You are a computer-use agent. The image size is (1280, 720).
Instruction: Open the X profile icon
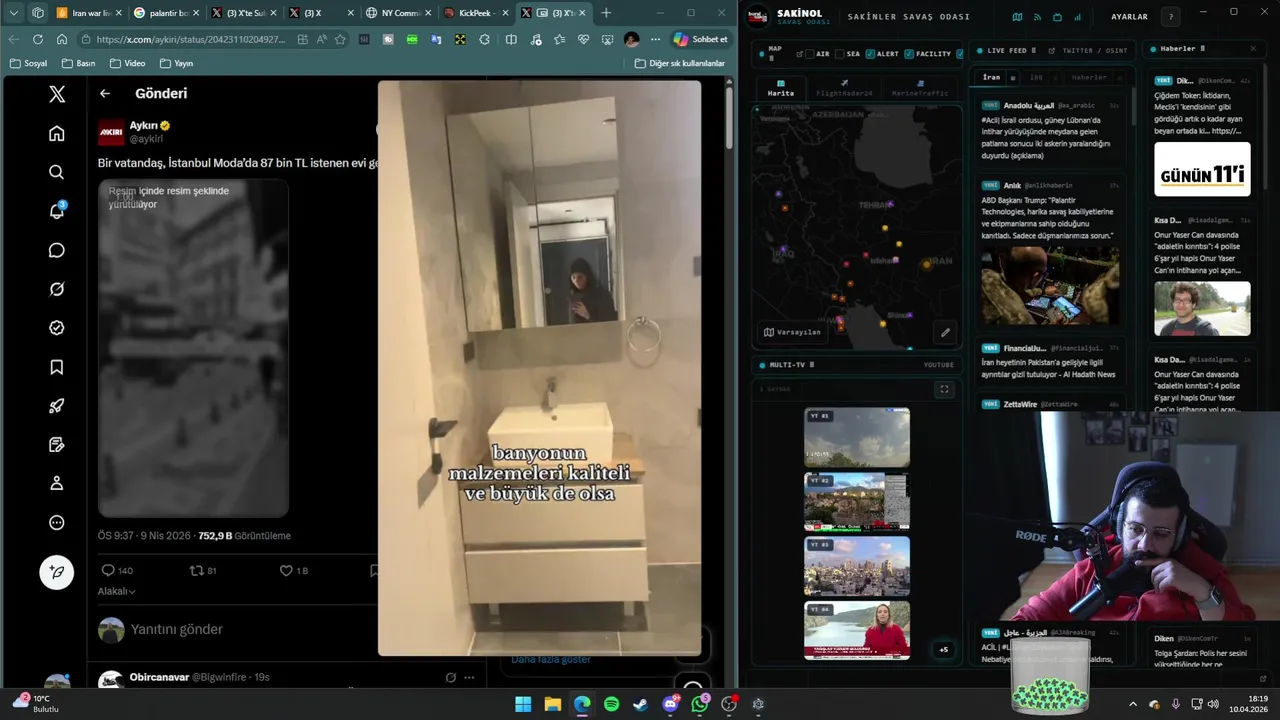57,483
